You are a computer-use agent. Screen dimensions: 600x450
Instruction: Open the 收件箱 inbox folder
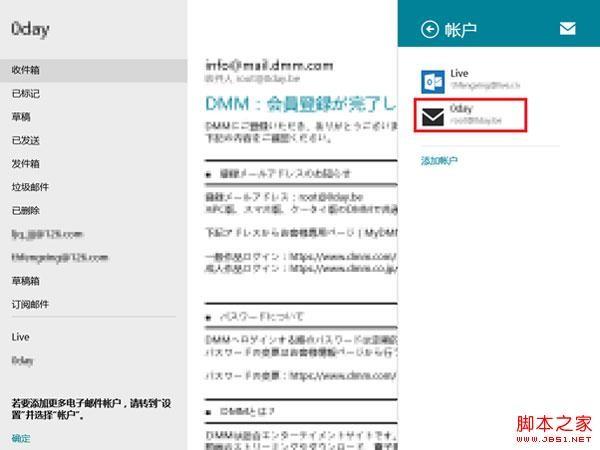[94, 70]
